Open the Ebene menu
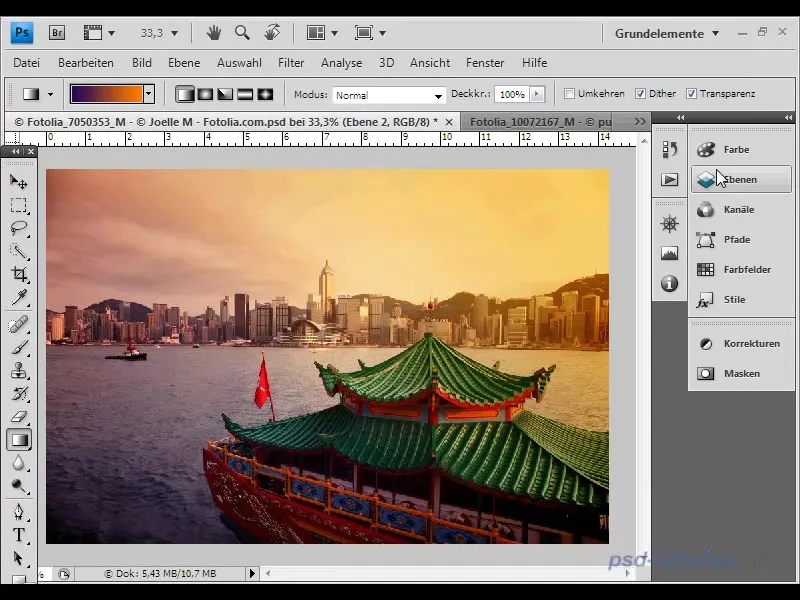Image resolution: width=800 pixels, height=600 pixels. tap(184, 63)
